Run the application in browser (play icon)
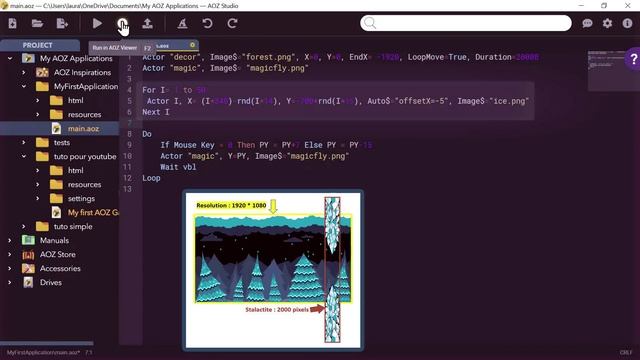This screenshot has height=360, width=640. click(97, 23)
